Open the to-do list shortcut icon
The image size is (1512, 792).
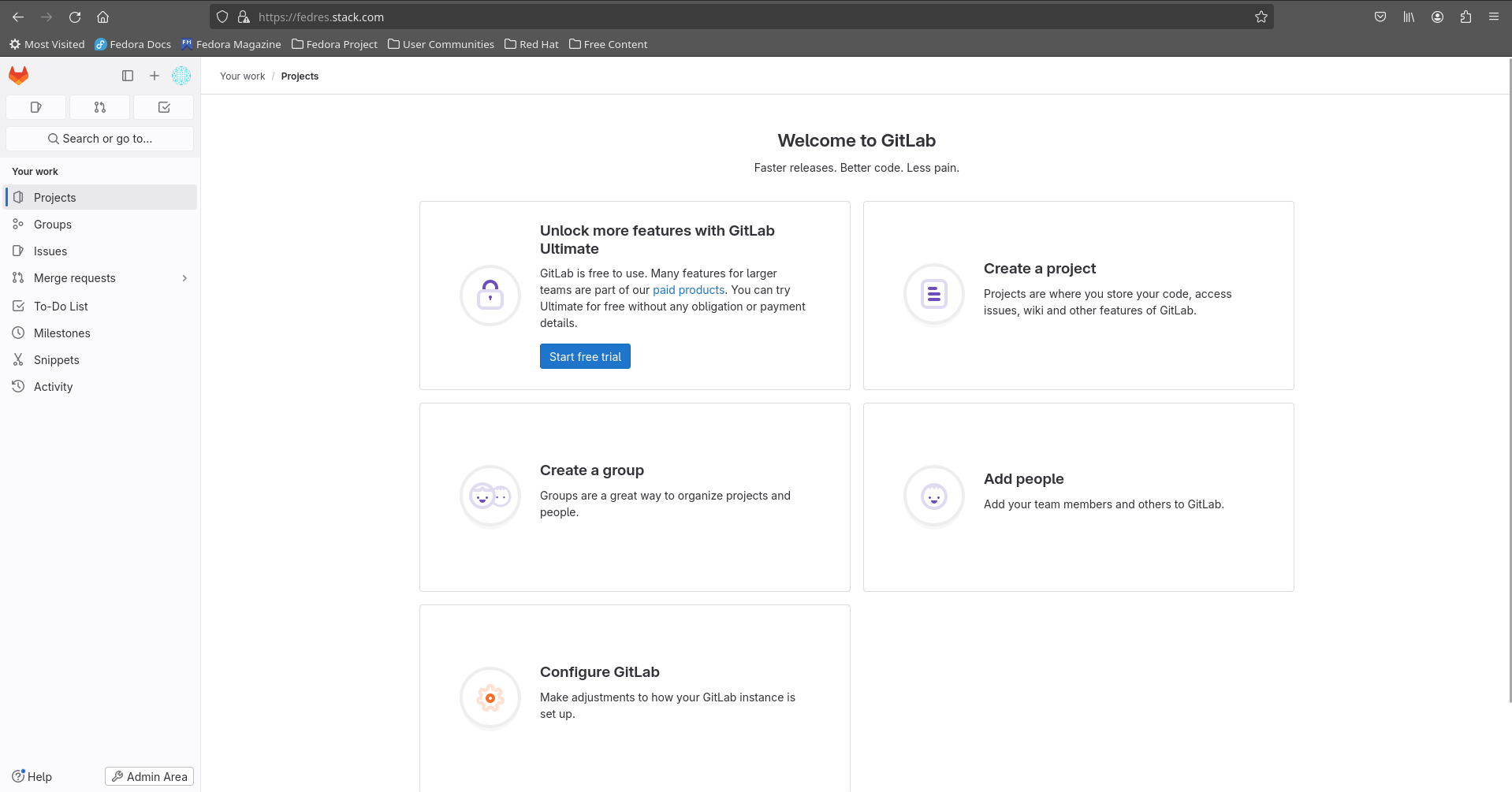coord(163,107)
